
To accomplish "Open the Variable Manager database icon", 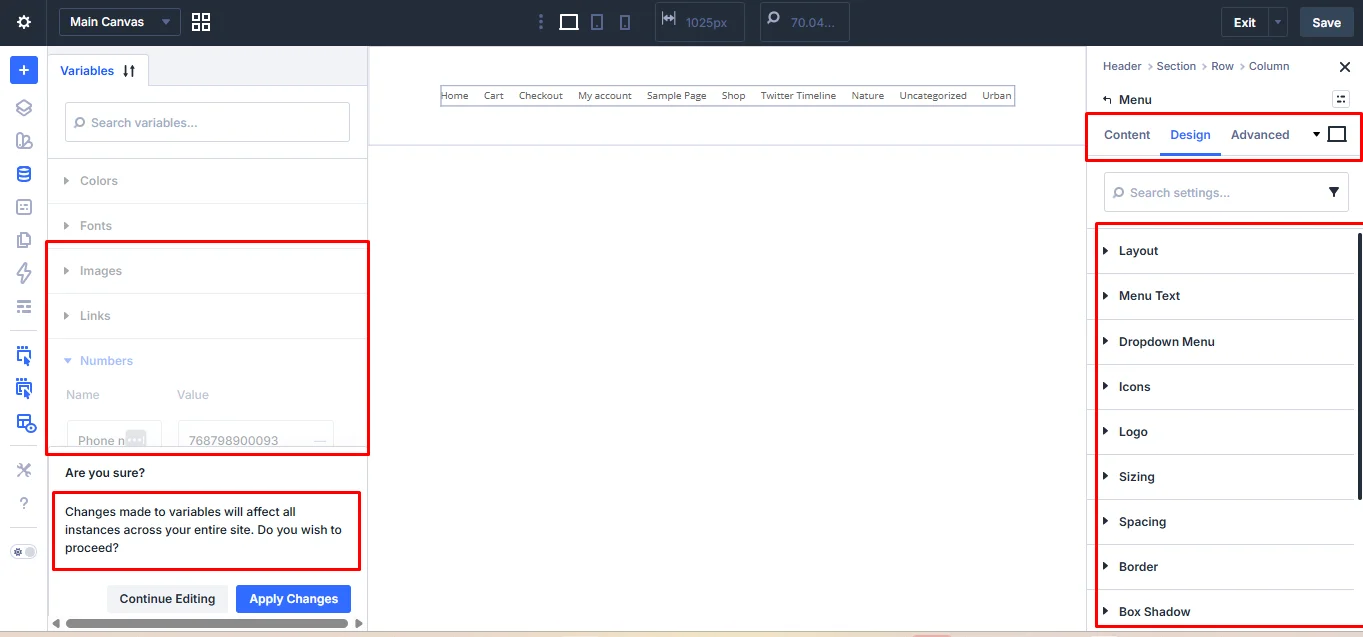I will [24, 174].
